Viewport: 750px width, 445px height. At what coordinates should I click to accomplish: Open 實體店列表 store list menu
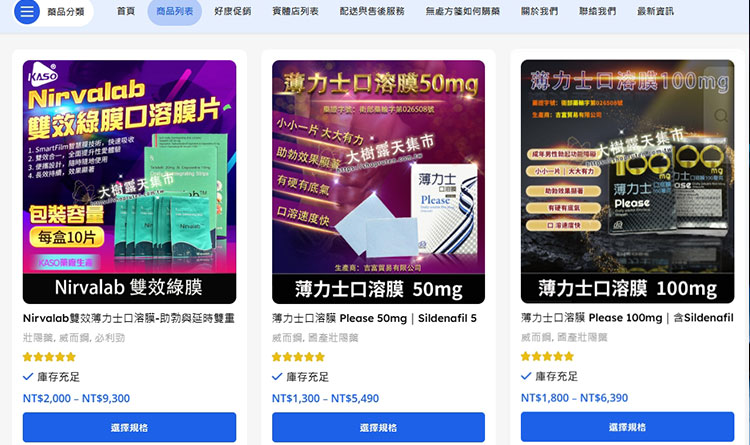pyautogui.click(x=296, y=11)
